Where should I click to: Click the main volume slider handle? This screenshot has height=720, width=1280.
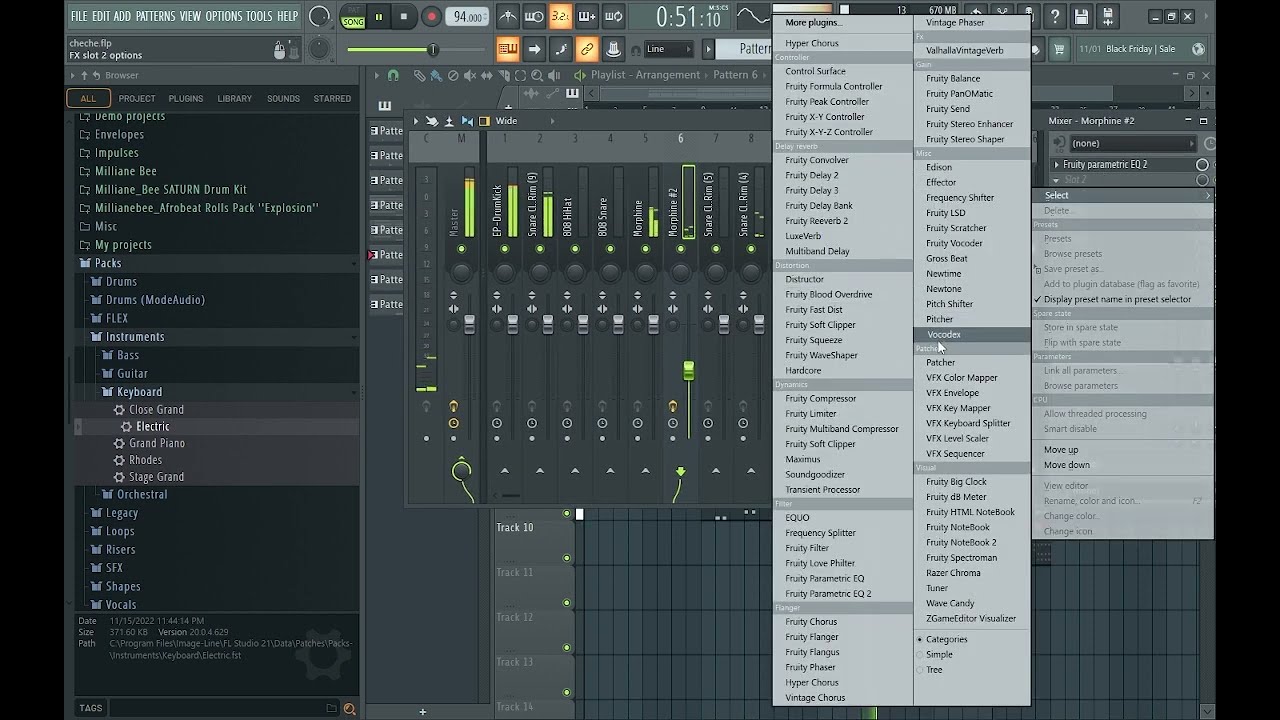pos(433,49)
